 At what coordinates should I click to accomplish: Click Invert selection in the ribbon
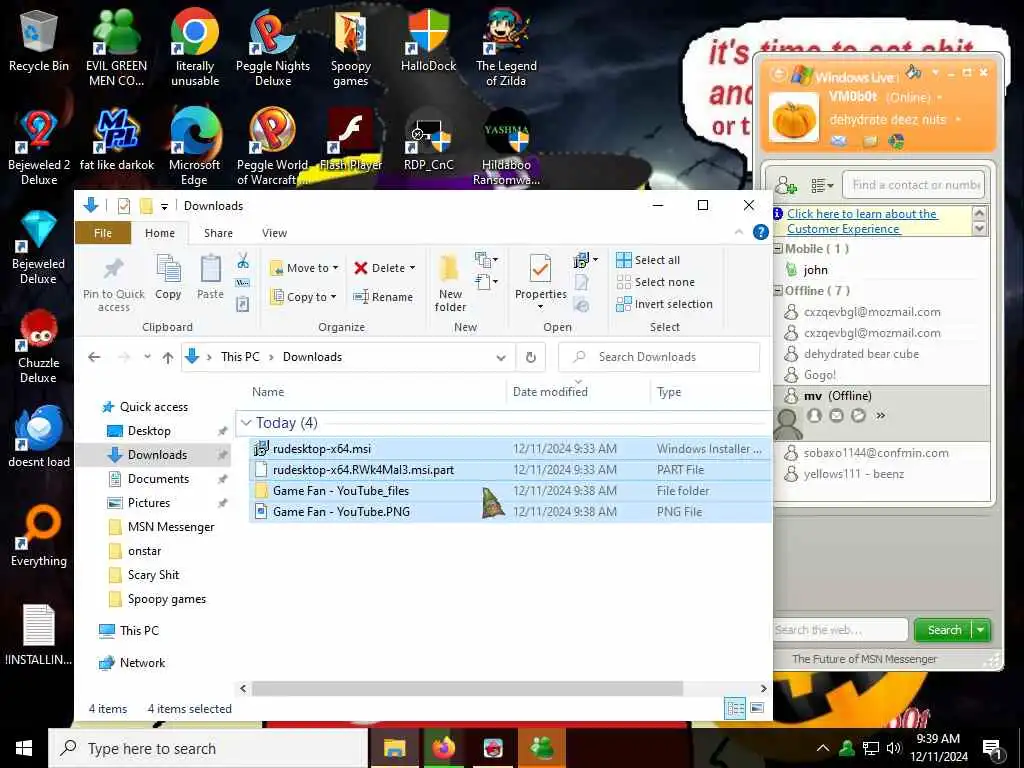click(x=664, y=304)
